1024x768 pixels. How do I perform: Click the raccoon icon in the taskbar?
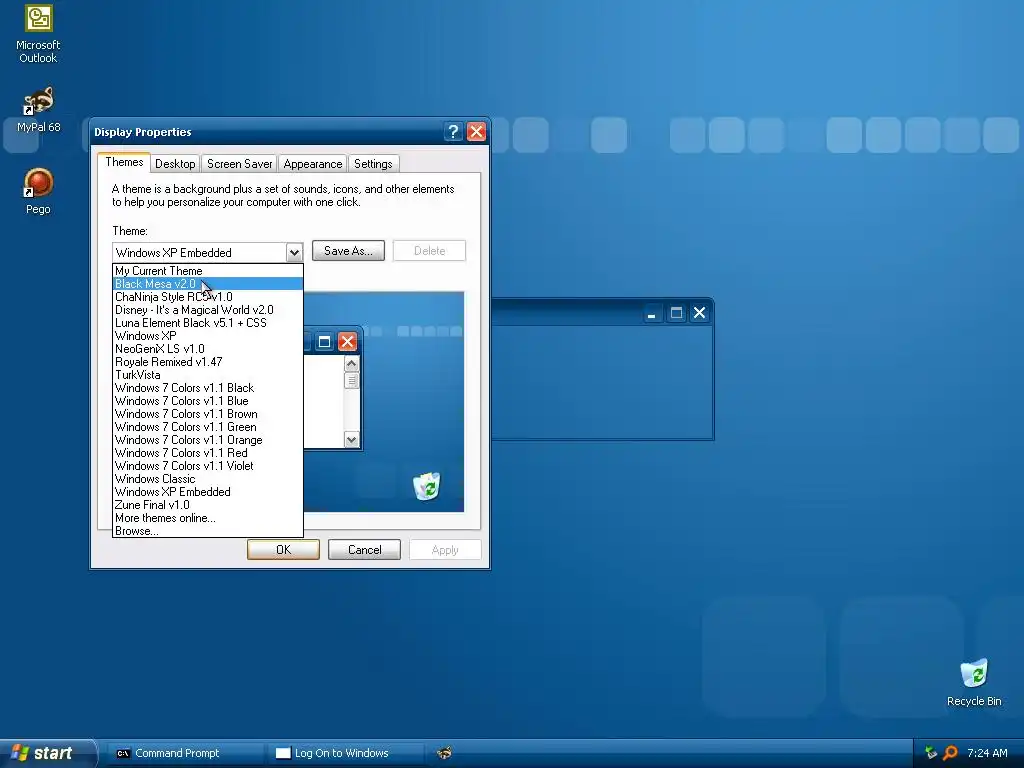pos(444,753)
